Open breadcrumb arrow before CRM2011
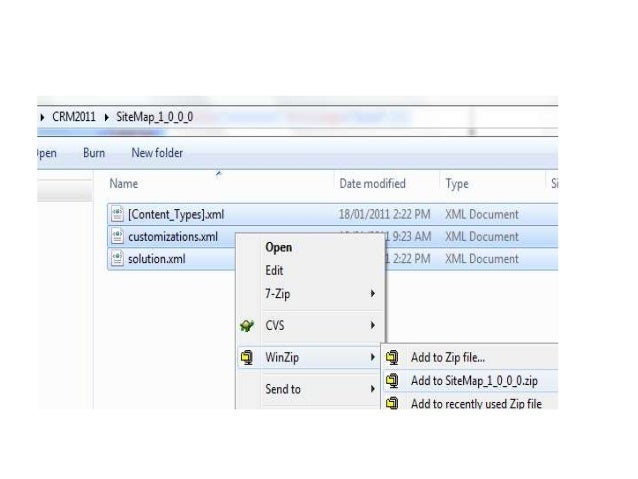Viewport: 638px width, 479px height. click(42, 117)
